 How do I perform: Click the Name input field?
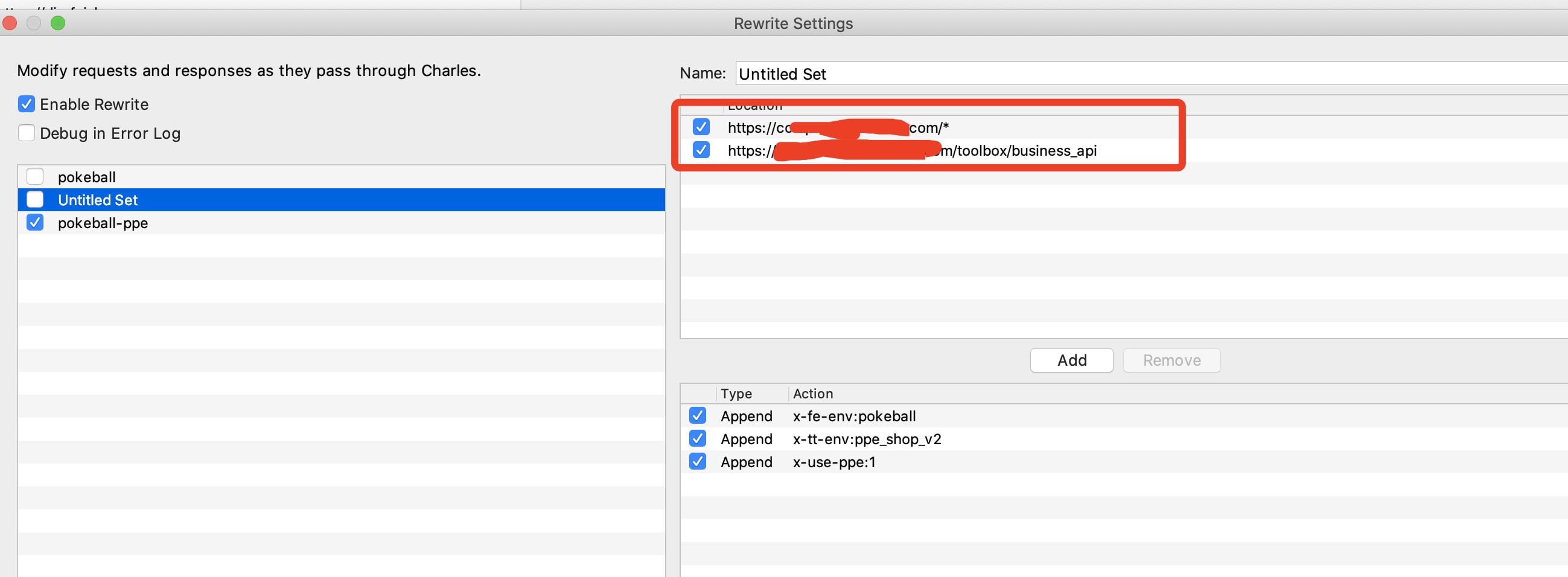(x=1144, y=74)
